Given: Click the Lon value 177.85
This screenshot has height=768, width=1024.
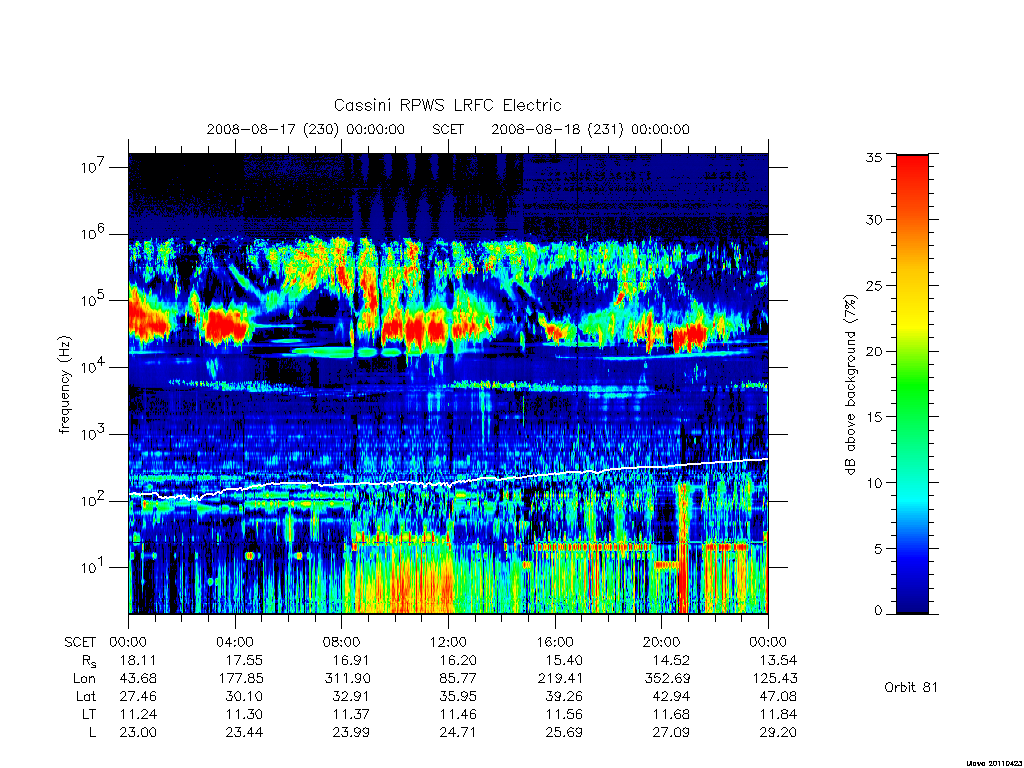Looking at the screenshot, I should click(241, 679).
